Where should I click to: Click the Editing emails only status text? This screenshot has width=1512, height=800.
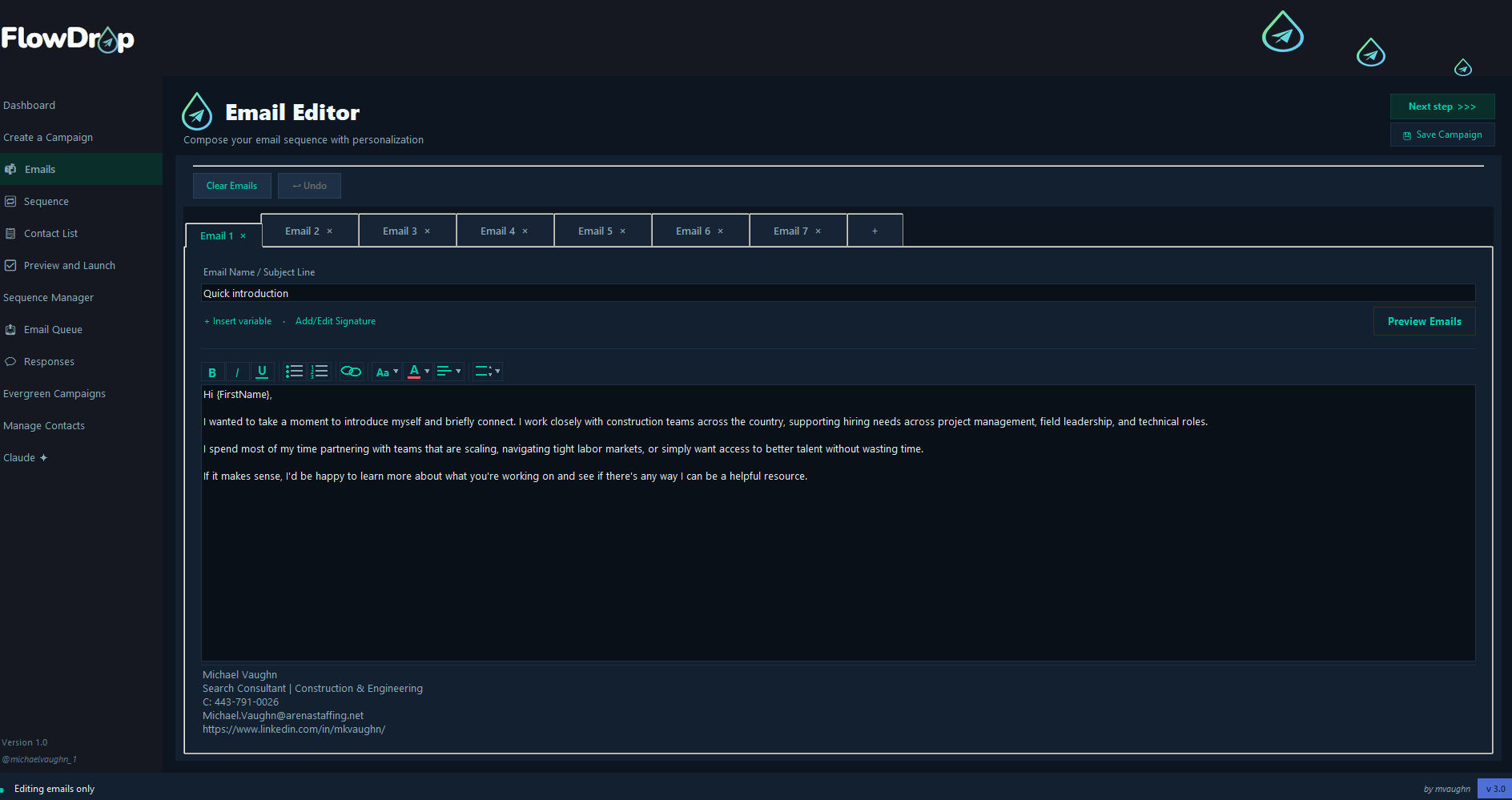pos(54,789)
